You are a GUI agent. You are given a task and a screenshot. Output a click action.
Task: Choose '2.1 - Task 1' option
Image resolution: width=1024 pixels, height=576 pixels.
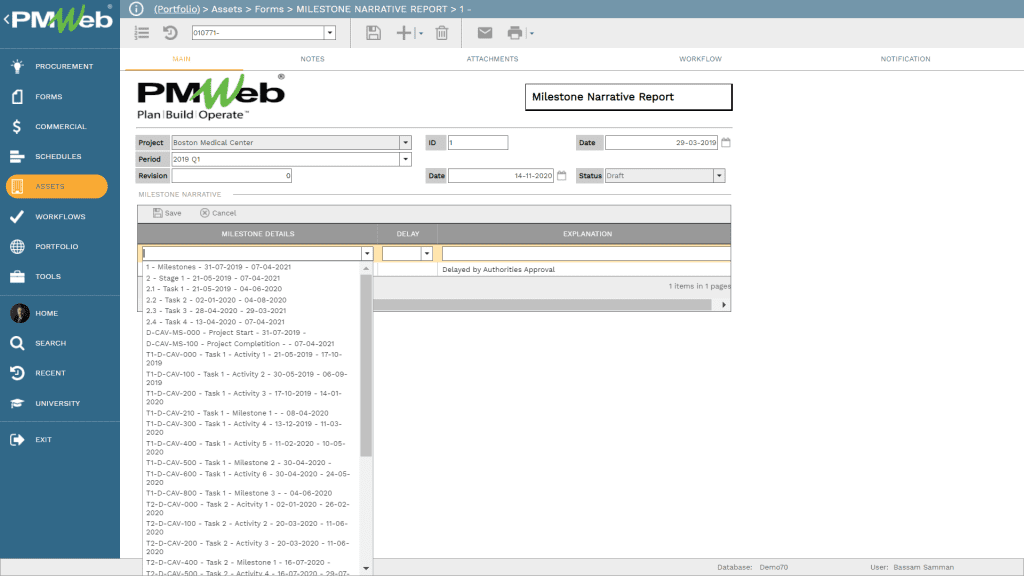(214, 289)
